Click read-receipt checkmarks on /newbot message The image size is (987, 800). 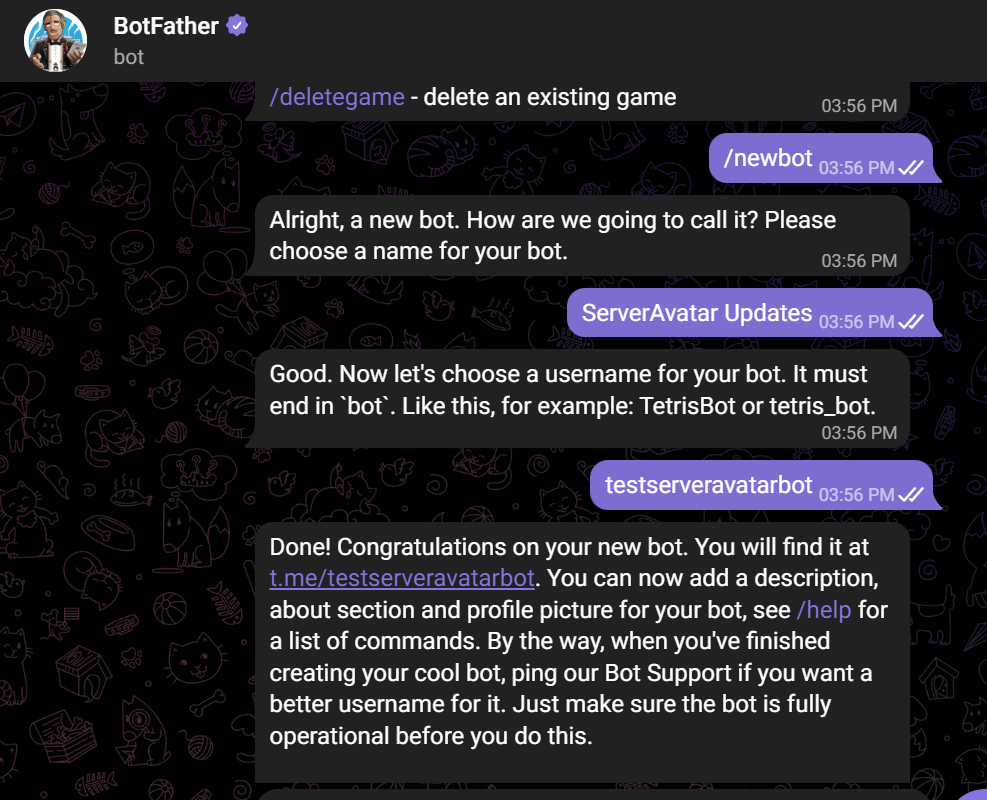pos(910,168)
